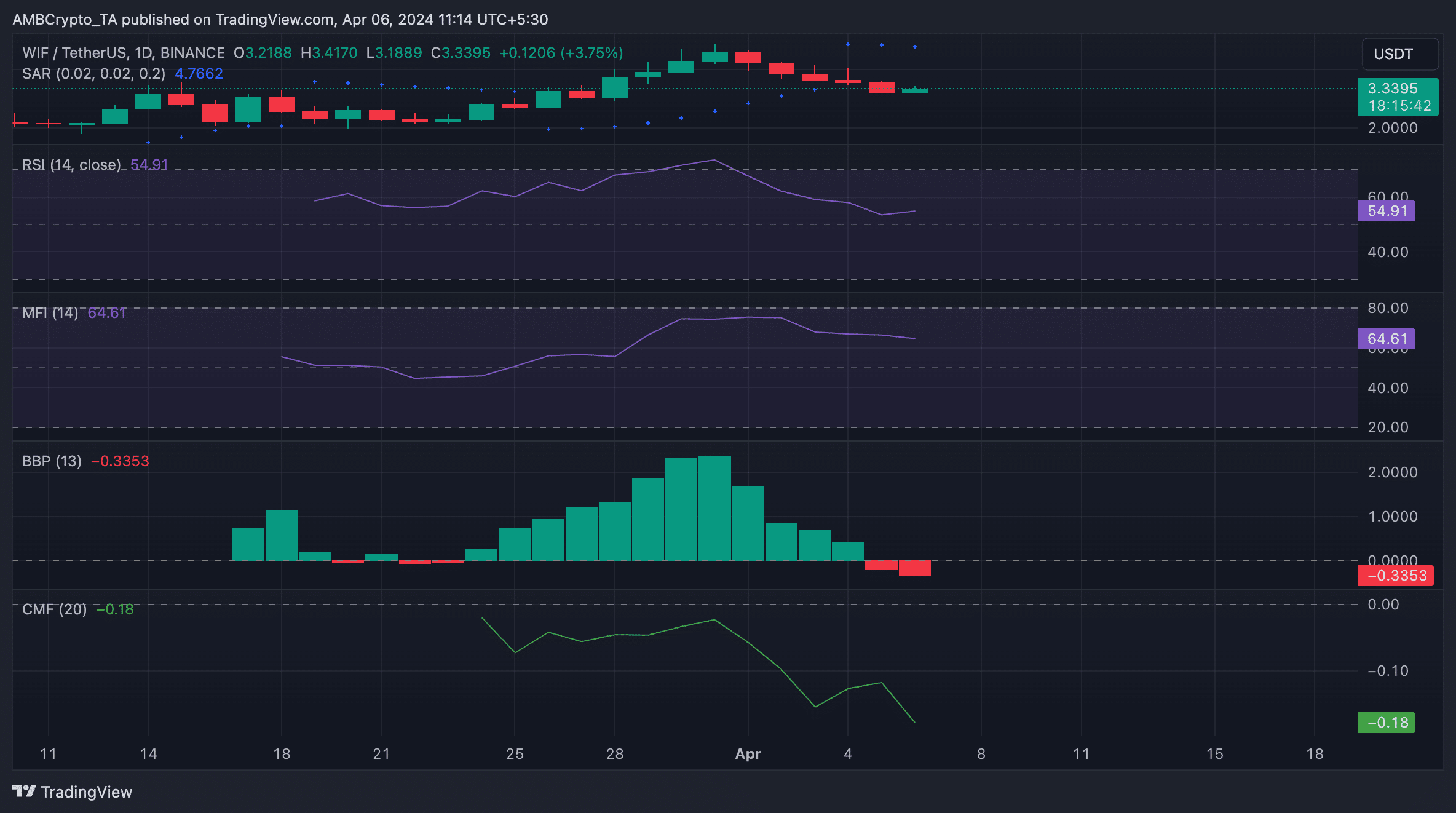Click the latest green candlestick
Image resolution: width=1456 pixels, height=813 pixels.
915,90
